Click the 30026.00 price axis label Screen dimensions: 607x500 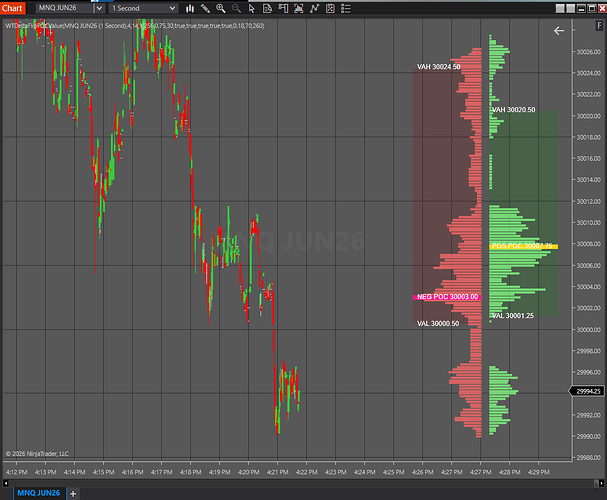pyautogui.click(x=588, y=52)
